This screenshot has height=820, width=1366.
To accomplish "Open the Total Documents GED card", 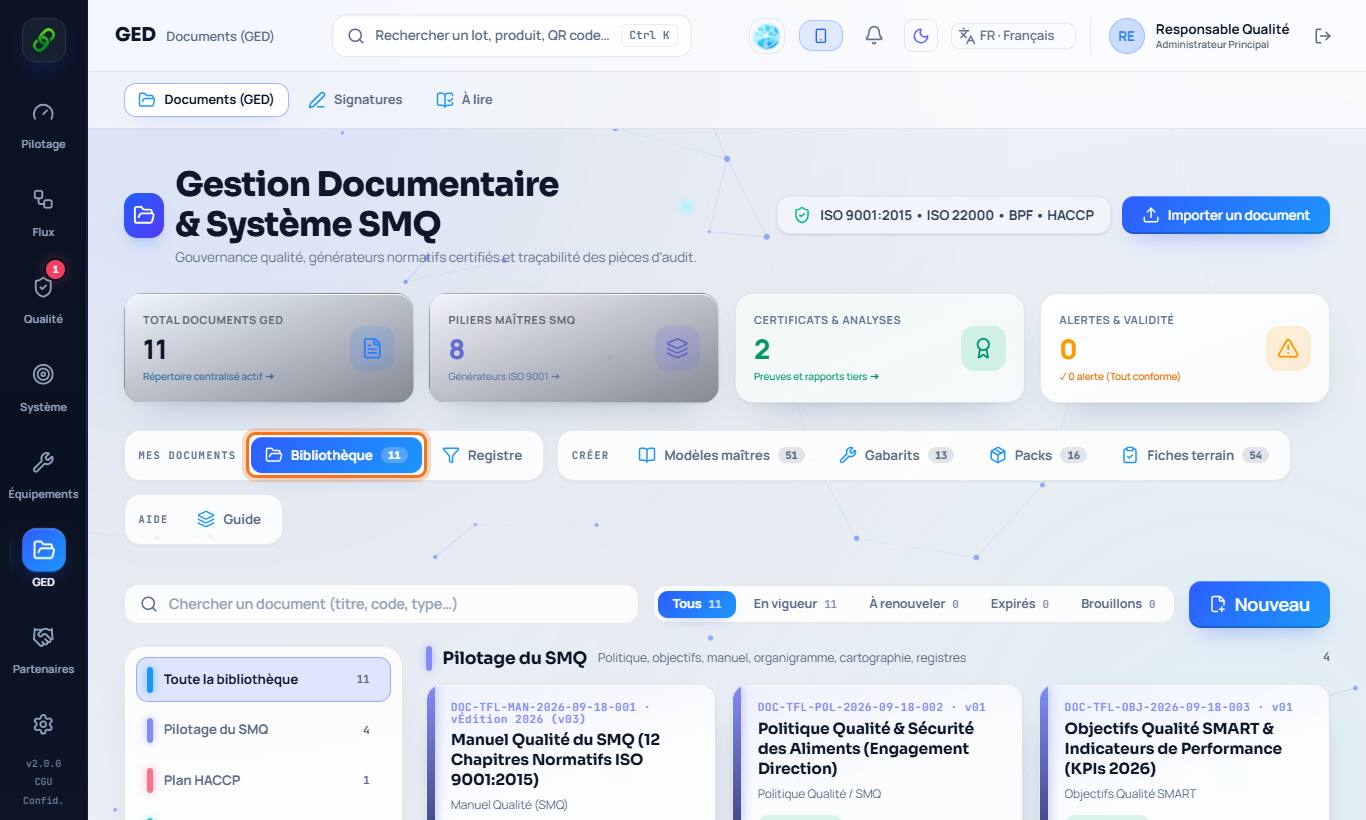I will [269, 348].
